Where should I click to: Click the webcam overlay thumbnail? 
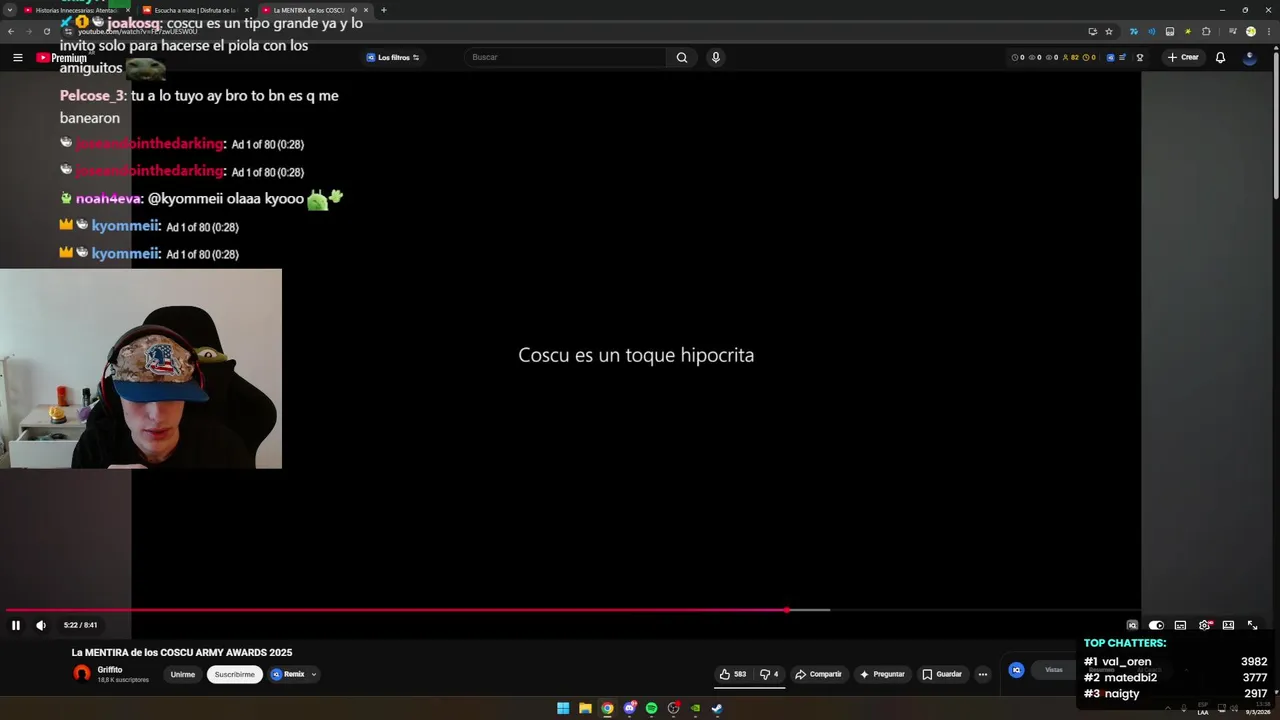[141, 368]
